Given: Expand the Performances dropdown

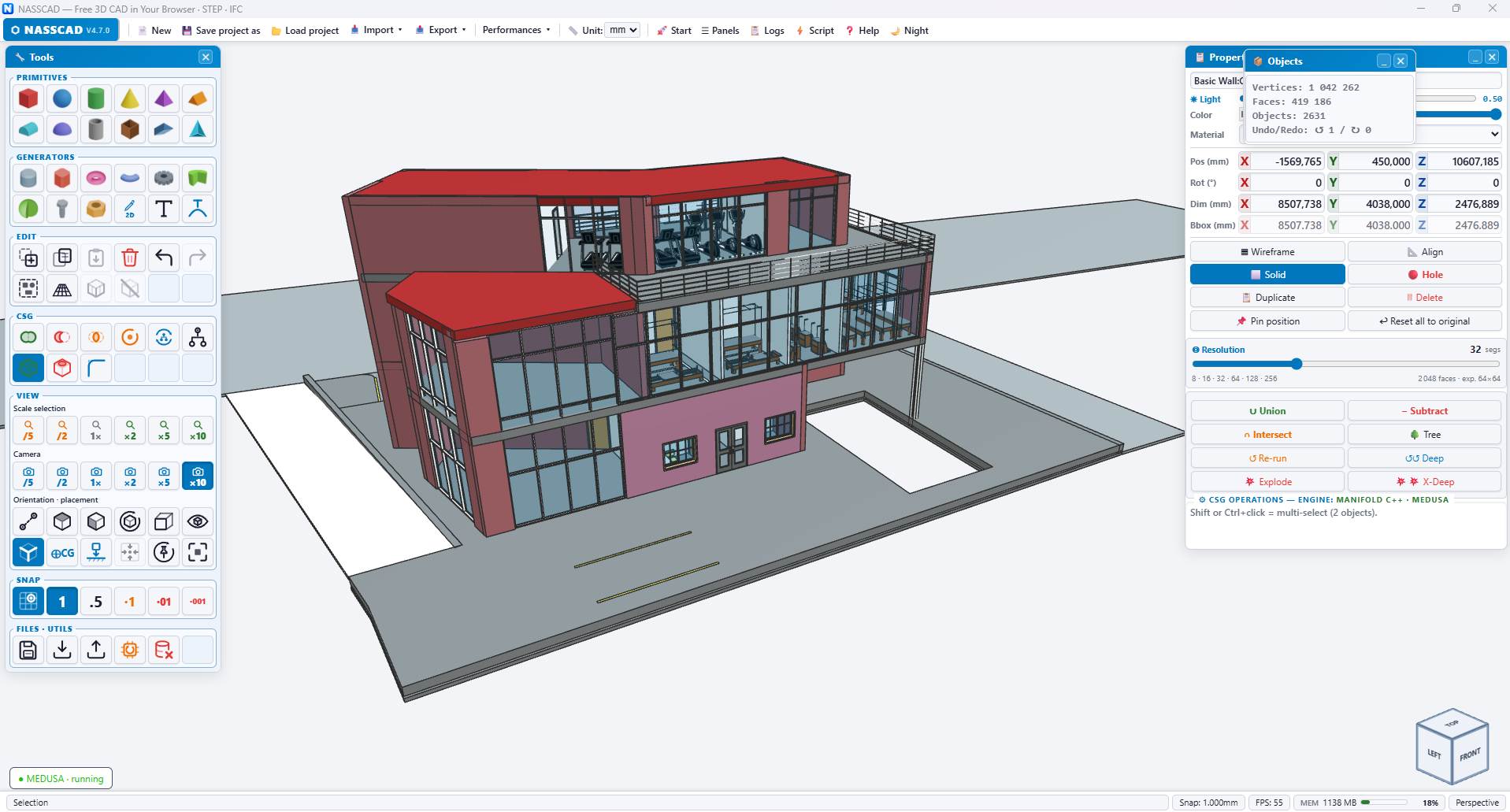Looking at the screenshot, I should 517,30.
